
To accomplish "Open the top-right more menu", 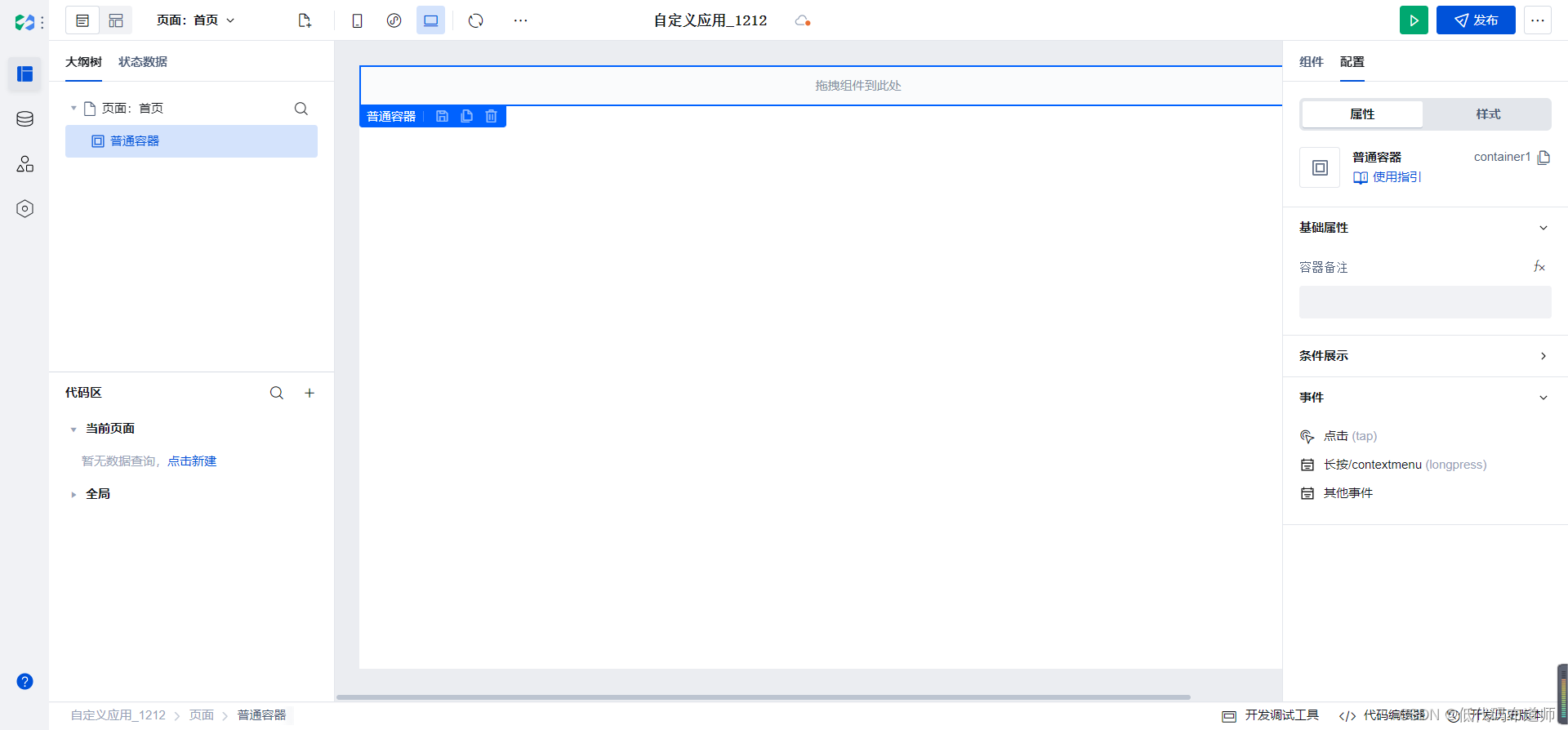I will pyautogui.click(x=1538, y=20).
